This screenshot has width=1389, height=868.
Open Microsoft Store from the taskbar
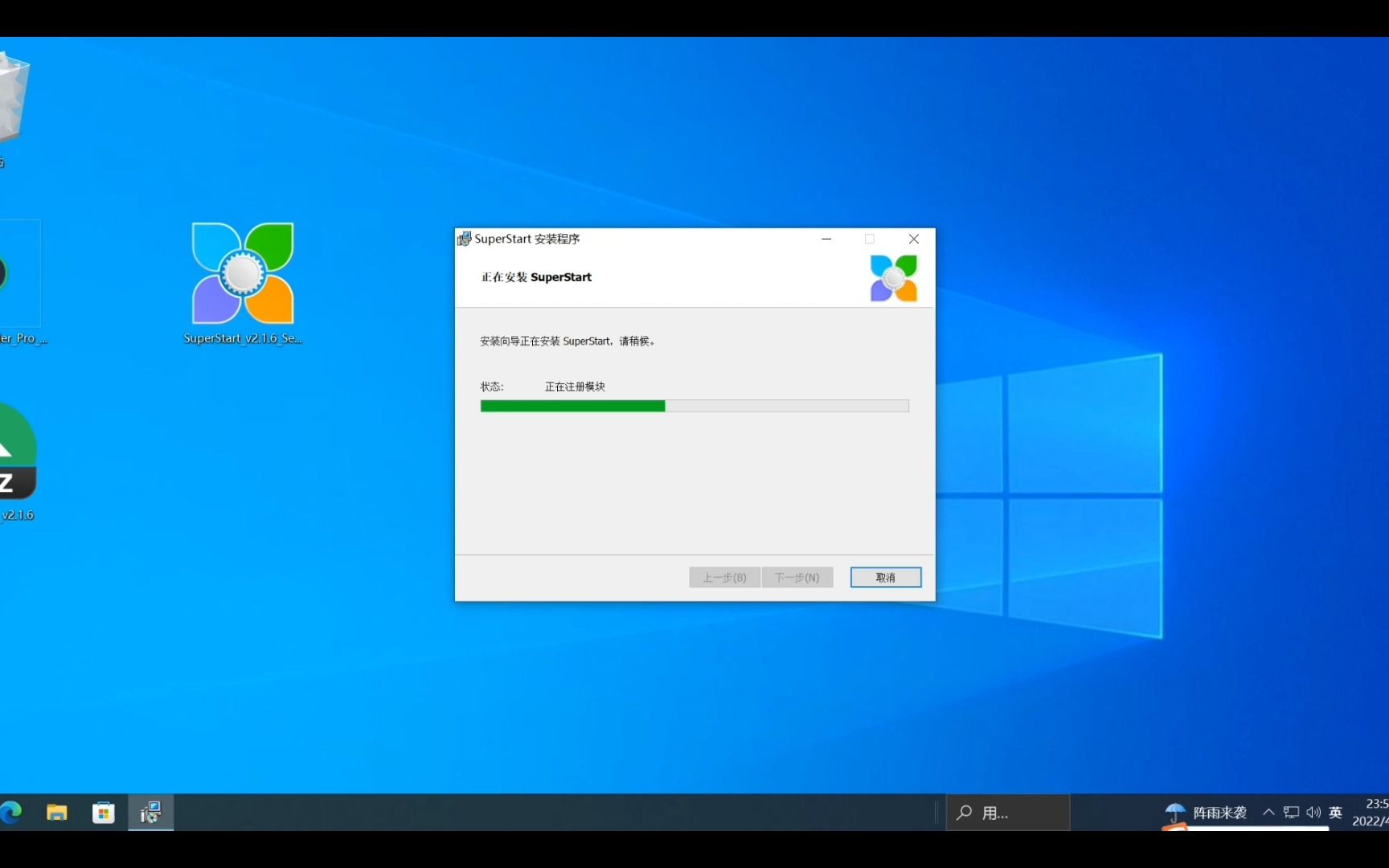click(x=104, y=813)
